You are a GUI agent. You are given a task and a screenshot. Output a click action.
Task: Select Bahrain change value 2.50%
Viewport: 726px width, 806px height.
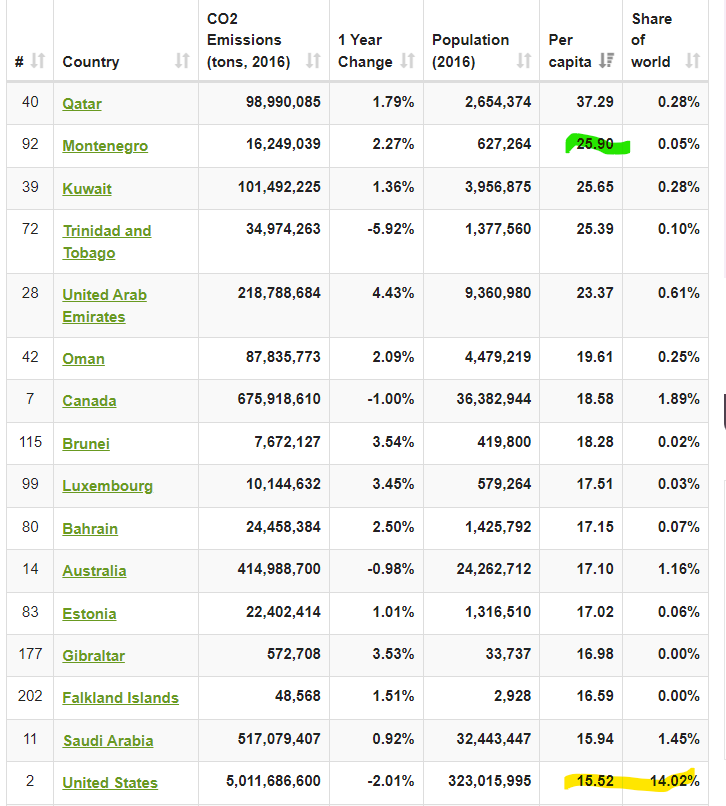point(393,527)
